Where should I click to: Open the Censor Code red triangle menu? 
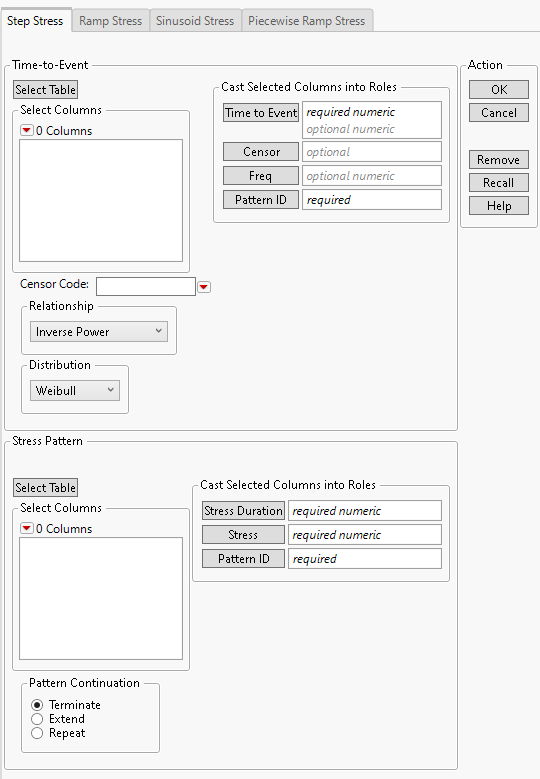click(204, 287)
